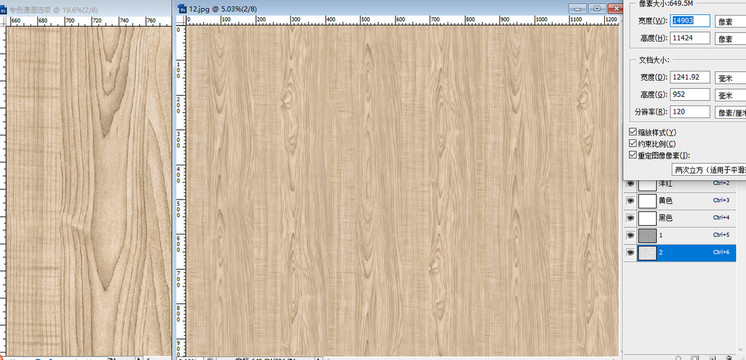The height and width of the screenshot is (360, 746).
Task: Select the 黄色 channel by its name
Action: [665, 201]
